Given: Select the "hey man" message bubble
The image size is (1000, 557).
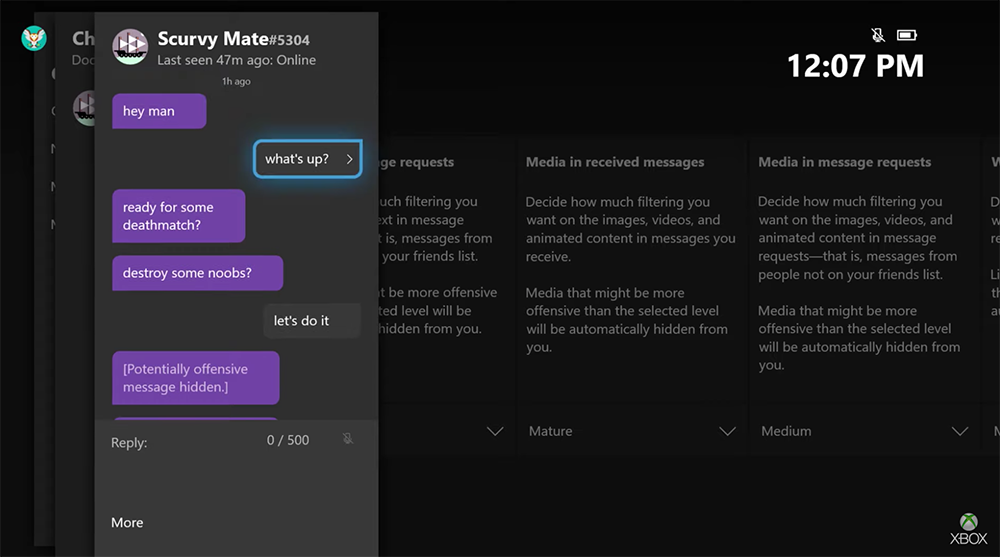Looking at the screenshot, I should pyautogui.click(x=159, y=111).
